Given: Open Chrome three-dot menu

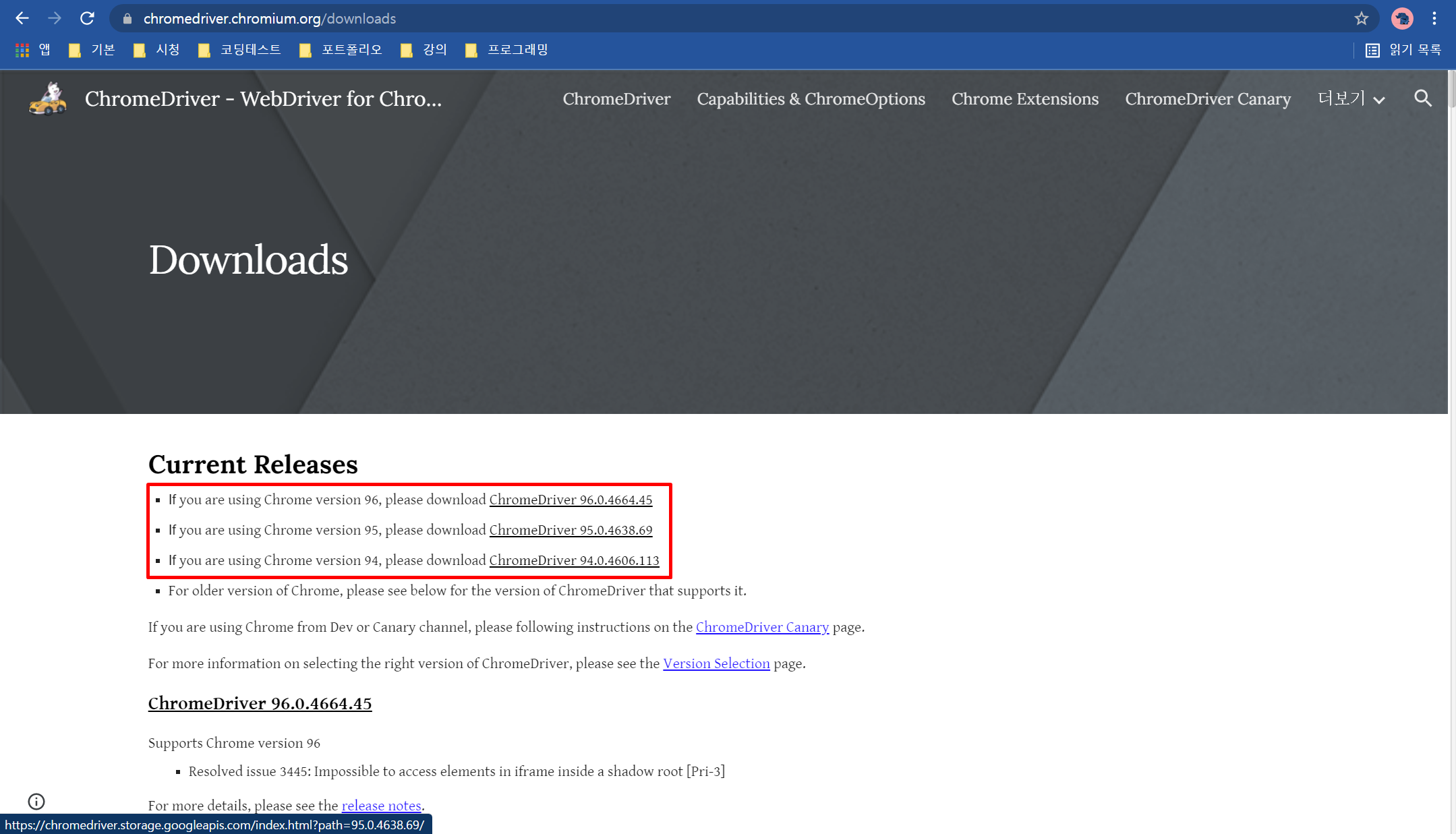Looking at the screenshot, I should click(1434, 18).
